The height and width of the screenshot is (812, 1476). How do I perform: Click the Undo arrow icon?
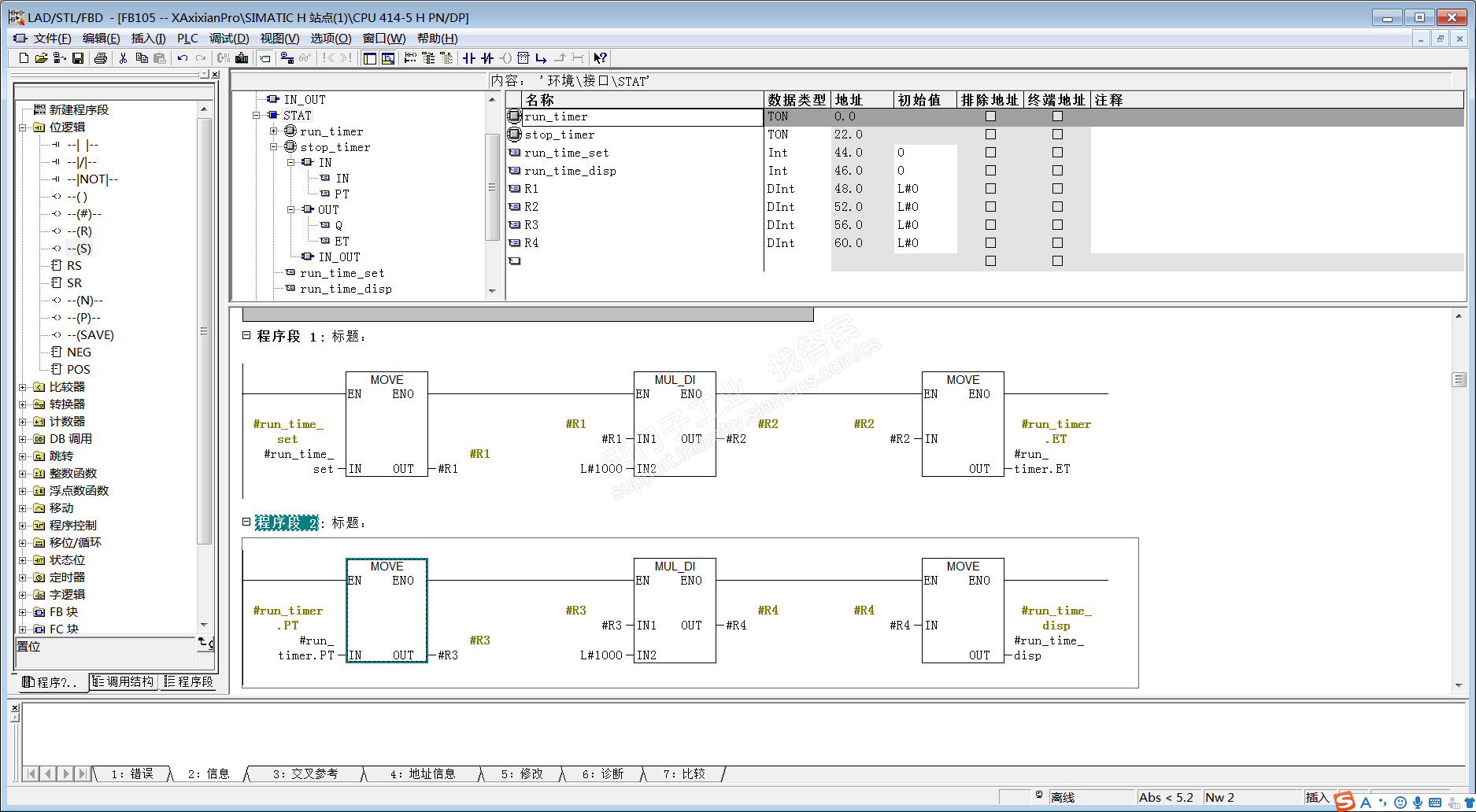click(183, 58)
